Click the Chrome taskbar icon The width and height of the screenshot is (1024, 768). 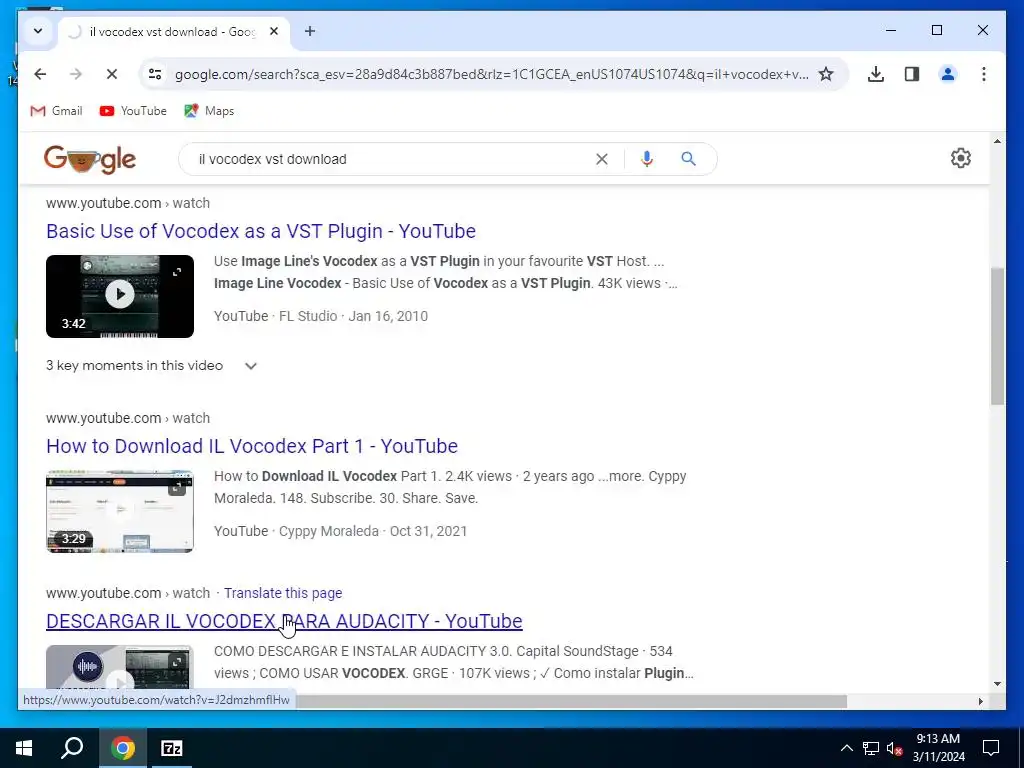(x=122, y=748)
